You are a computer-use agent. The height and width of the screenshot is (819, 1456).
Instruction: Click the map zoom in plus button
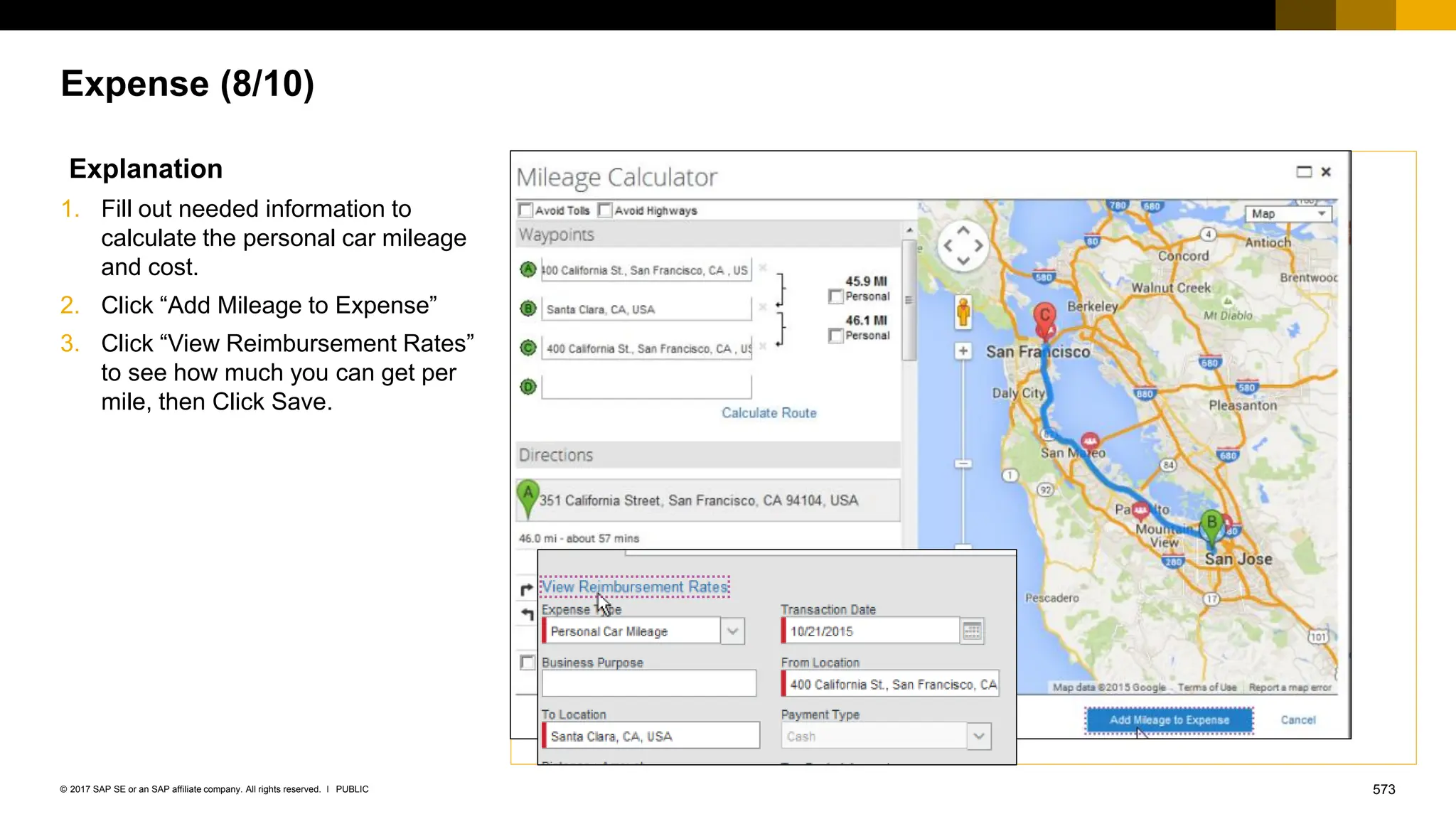[963, 350]
